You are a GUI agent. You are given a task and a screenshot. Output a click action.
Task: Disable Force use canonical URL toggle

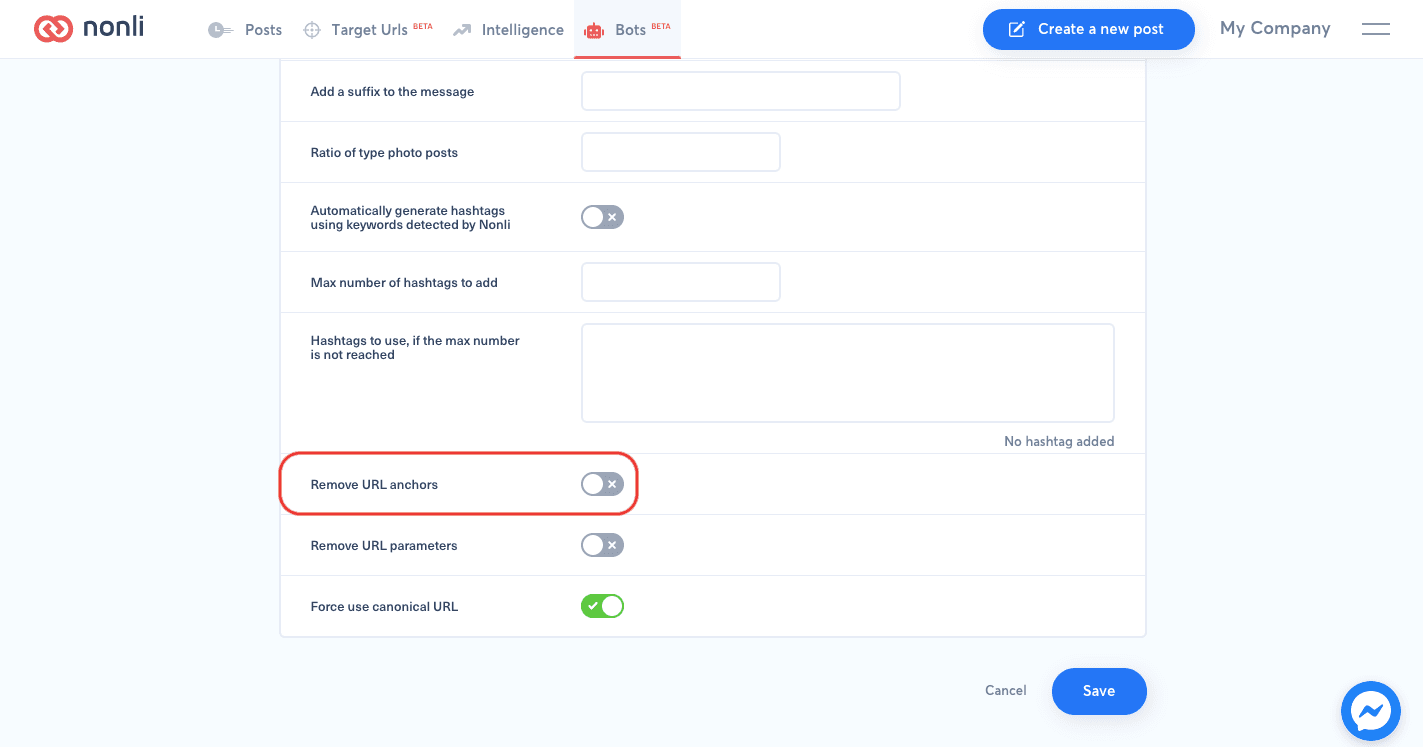[x=602, y=606]
